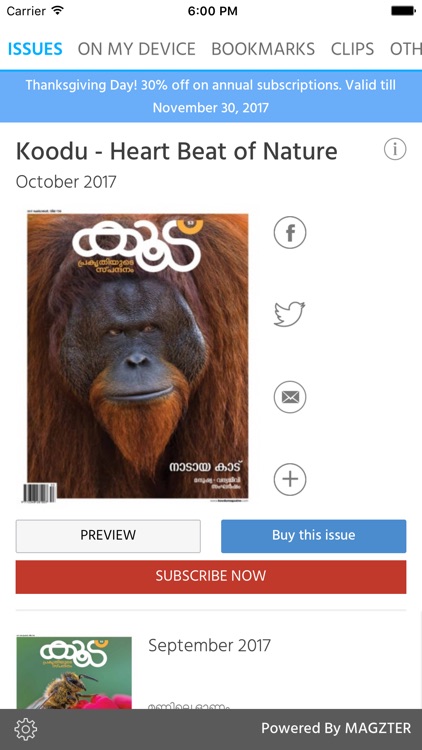Preview the October 2017 issue
The width and height of the screenshot is (422, 750).
tap(108, 536)
